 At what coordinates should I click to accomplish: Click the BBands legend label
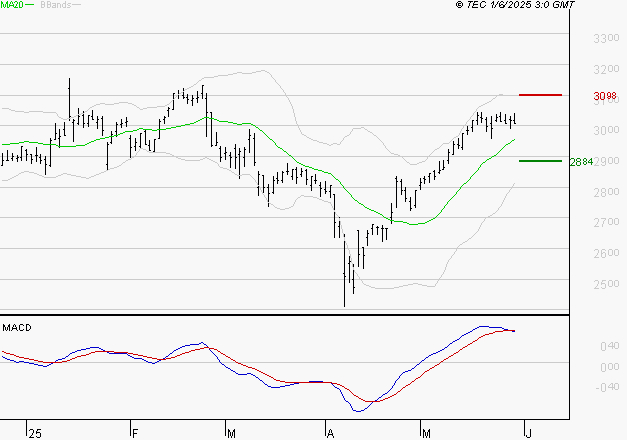[56, 5]
